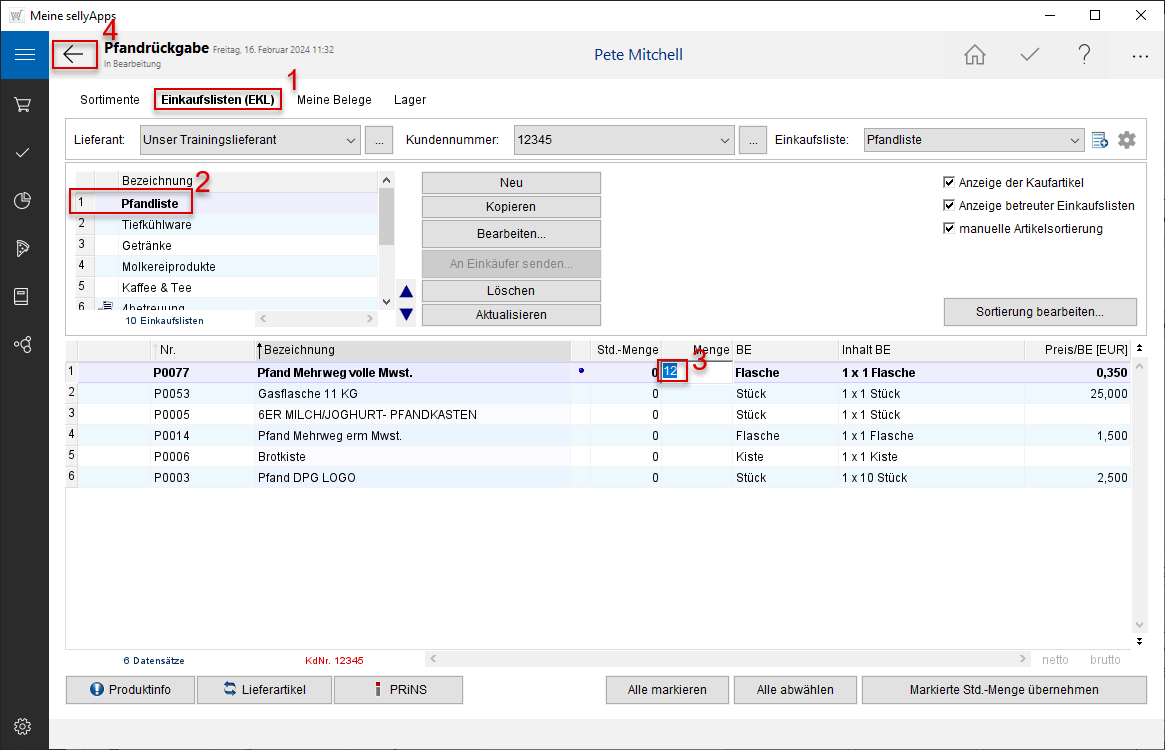Uncheck Anzeige der Kaufartikel
The height and width of the screenshot is (750, 1165).
click(949, 183)
